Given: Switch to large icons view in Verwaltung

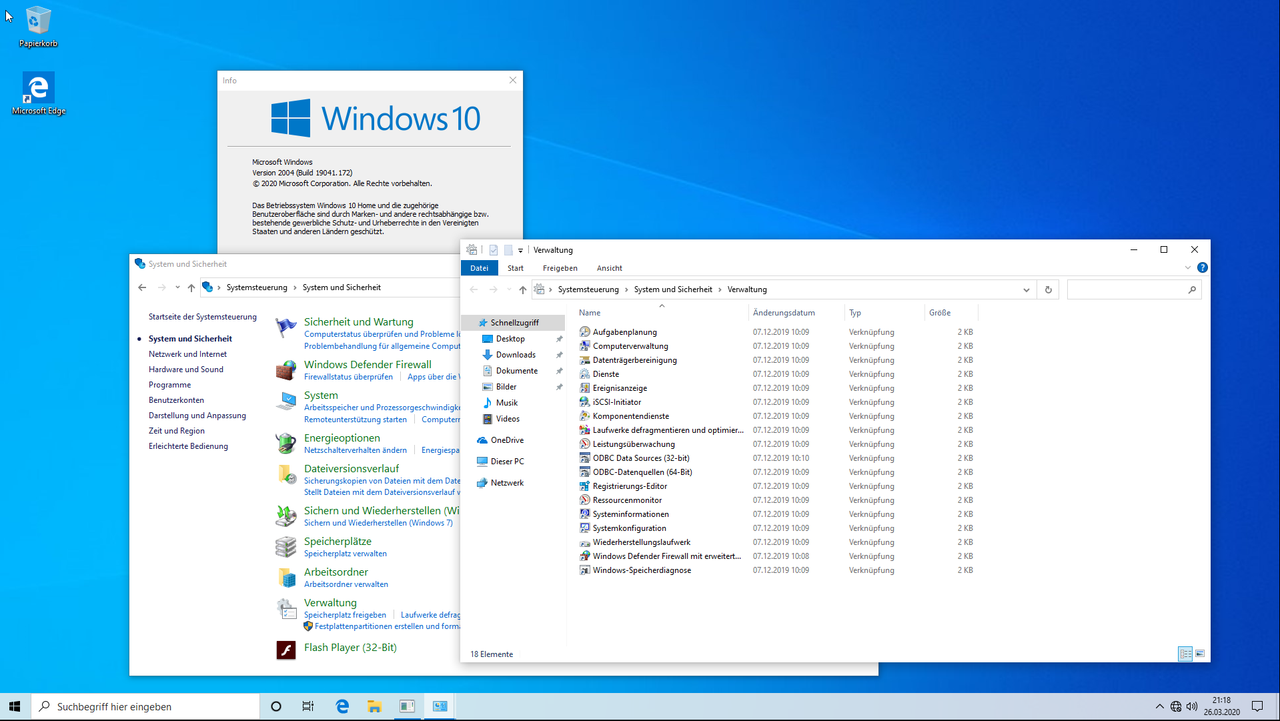Looking at the screenshot, I should [1200, 654].
